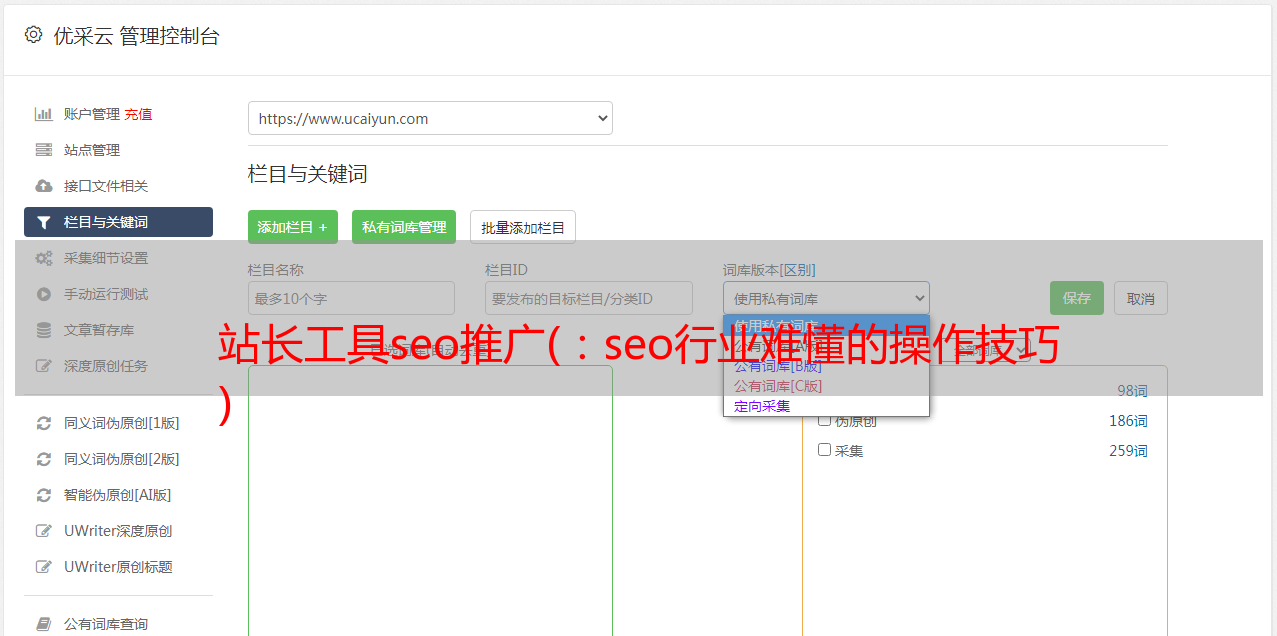
Task: Open 深度原创任务 sidebar item
Action: pyautogui.click(x=118, y=366)
